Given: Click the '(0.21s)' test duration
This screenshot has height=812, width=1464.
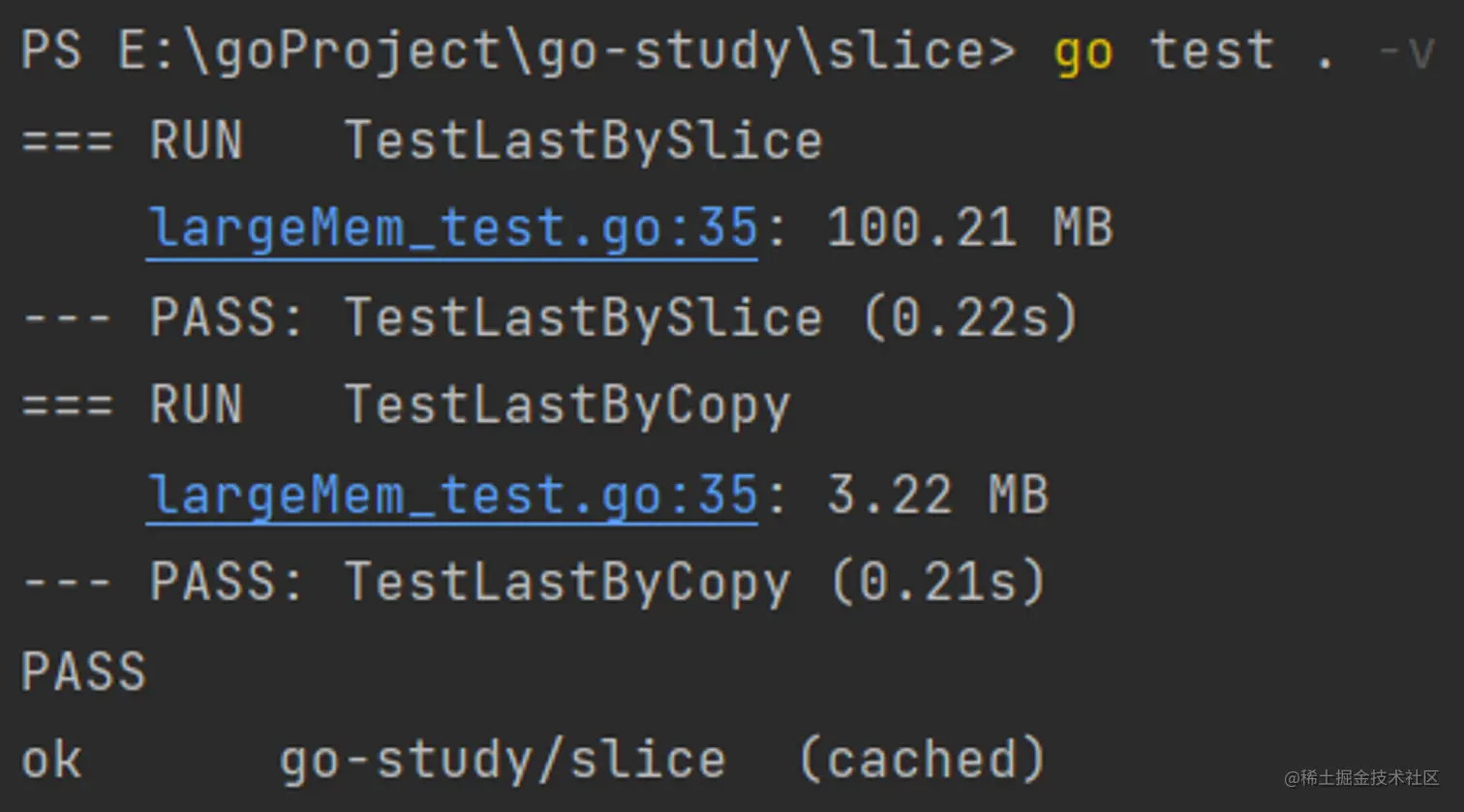Looking at the screenshot, I should [937, 584].
